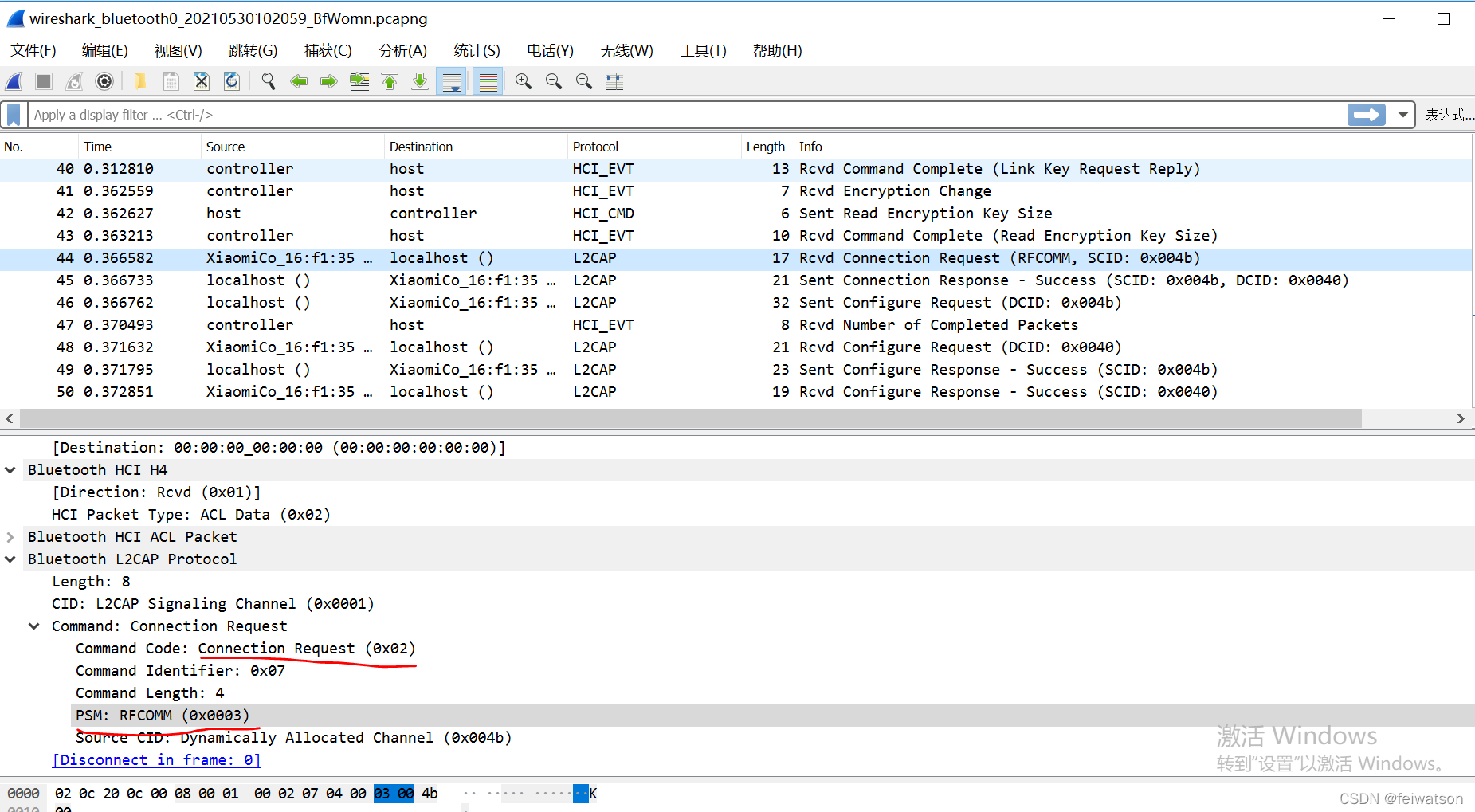The width and height of the screenshot is (1475, 812).
Task: Go forward to next packet arrow
Action: click(x=328, y=81)
